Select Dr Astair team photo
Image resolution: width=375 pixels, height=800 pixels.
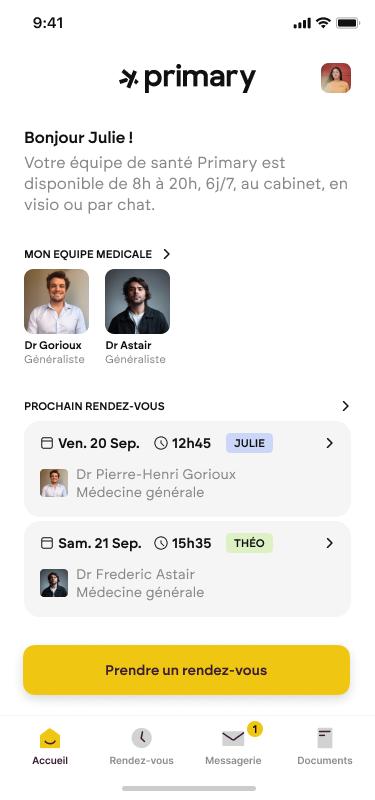click(138, 302)
